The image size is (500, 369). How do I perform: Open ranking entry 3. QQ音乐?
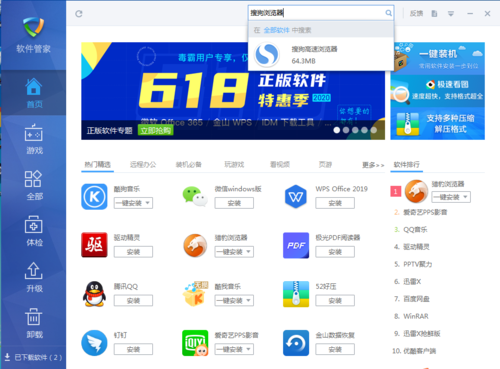411,229
